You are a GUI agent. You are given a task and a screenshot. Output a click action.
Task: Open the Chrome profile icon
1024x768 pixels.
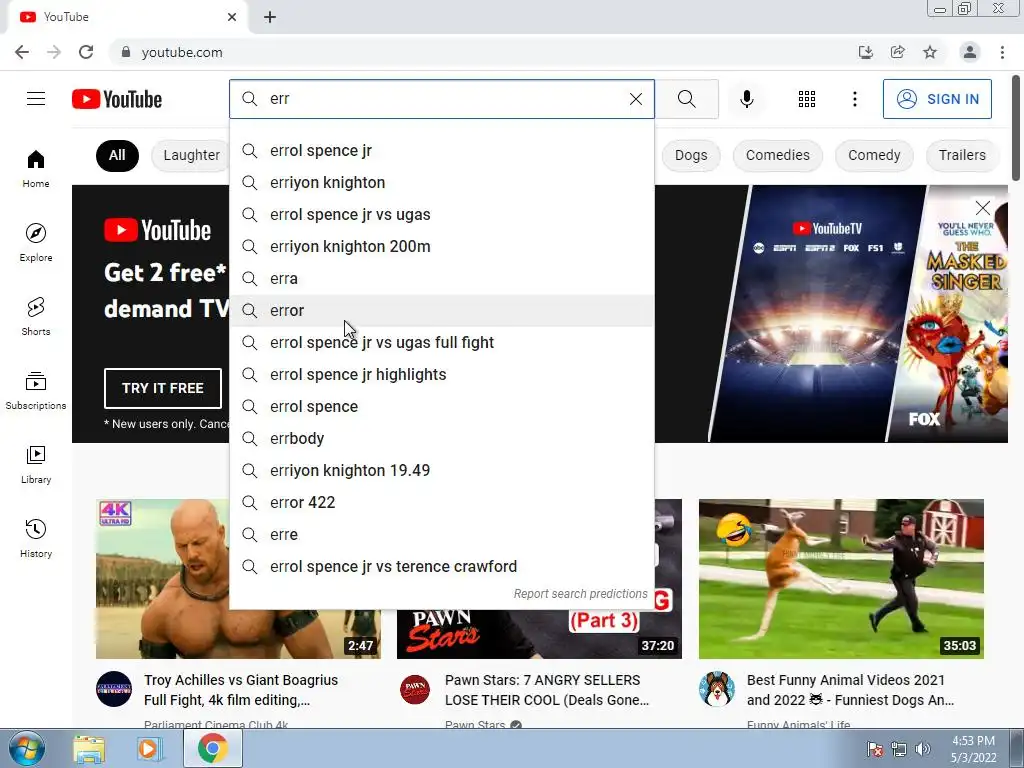click(970, 52)
